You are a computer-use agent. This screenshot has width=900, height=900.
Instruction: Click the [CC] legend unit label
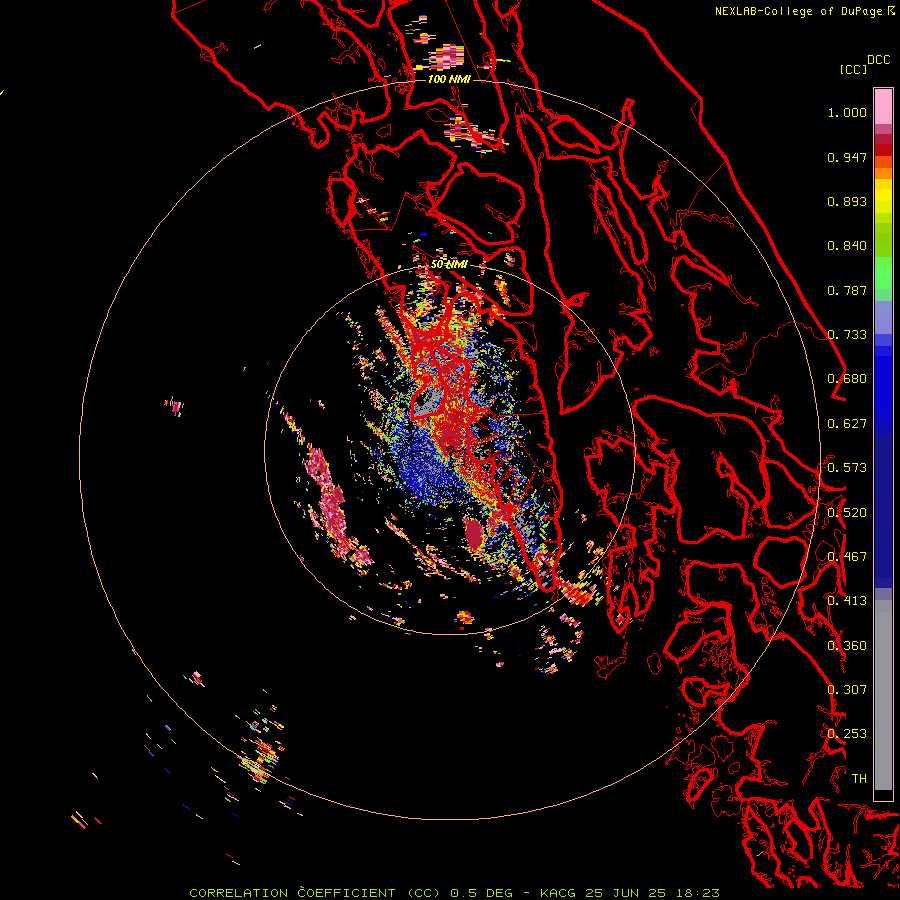[x=854, y=69]
